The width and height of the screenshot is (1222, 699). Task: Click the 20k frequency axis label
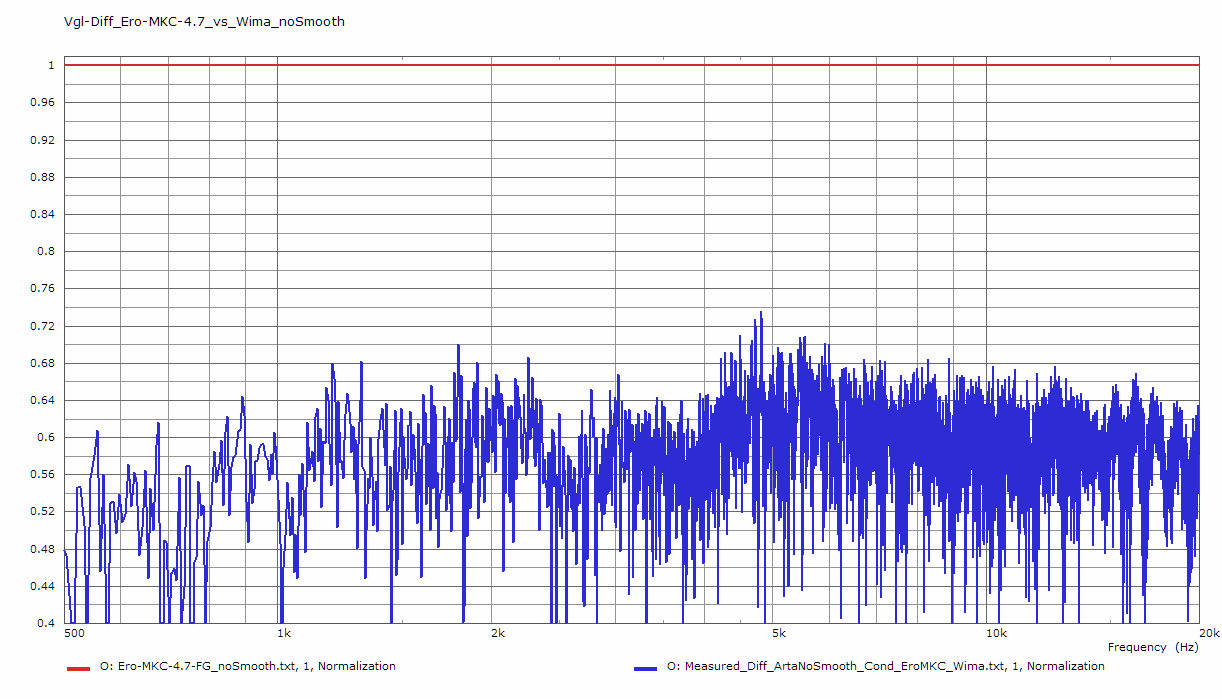(1208, 633)
